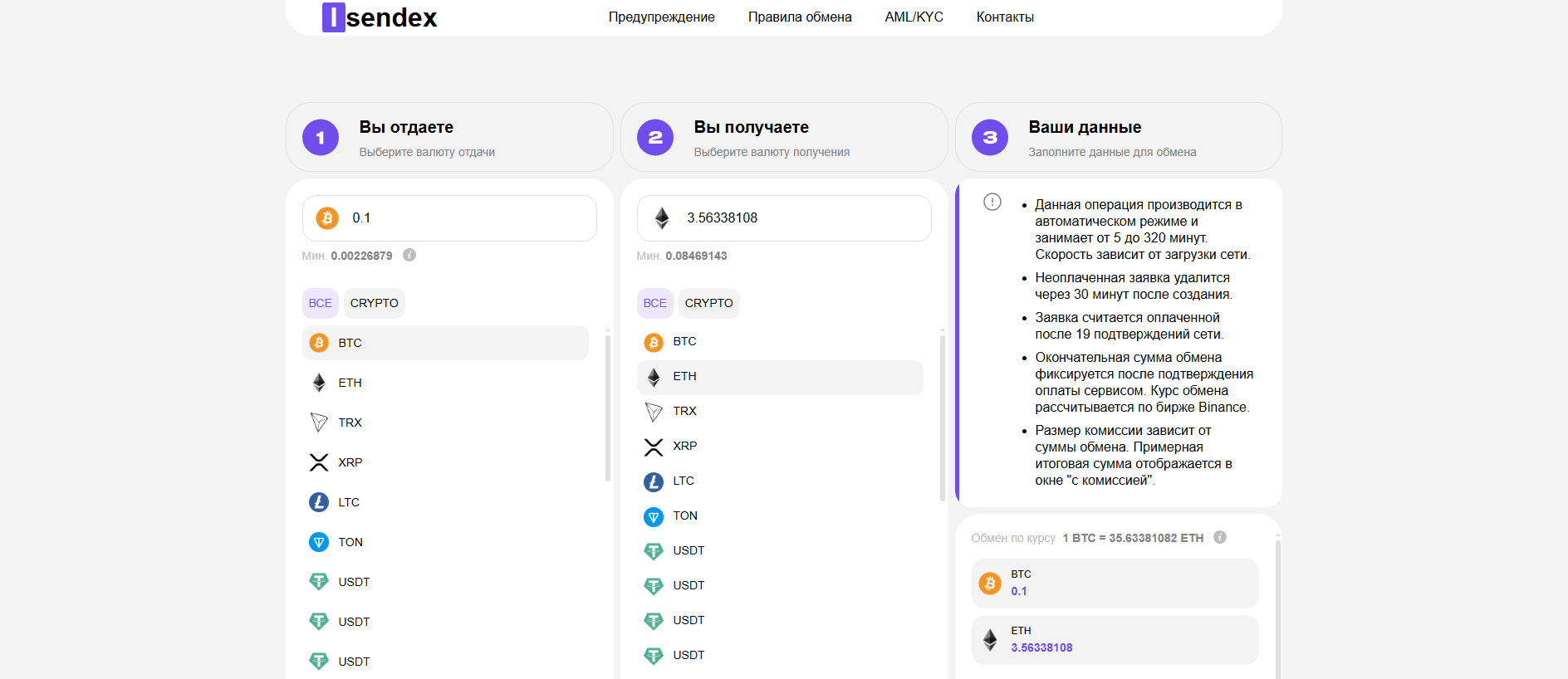The width and height of the screenshot is (1568, 679).
Task: Select CRYPTO filter in give column
Action: coord(375,303)
